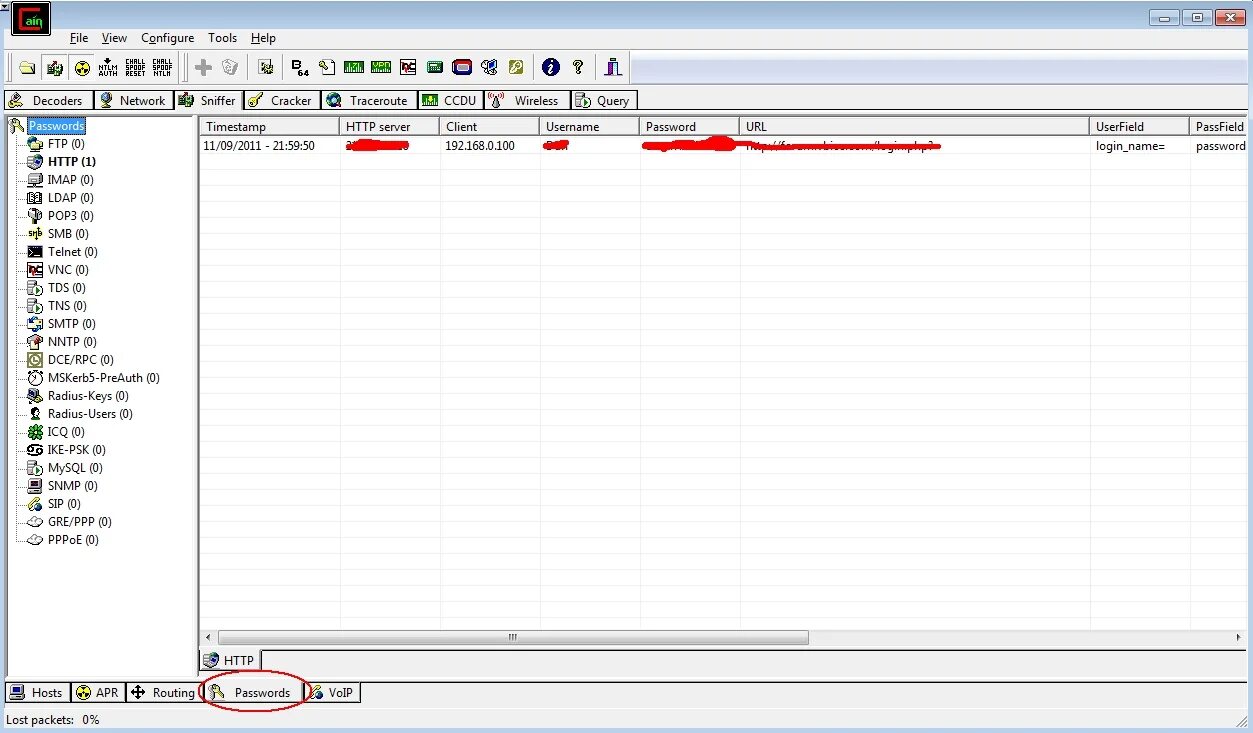Screen dimensions: 1253x733
Task: Switch to the bottom VoIP tab
Action: point(331,692)
